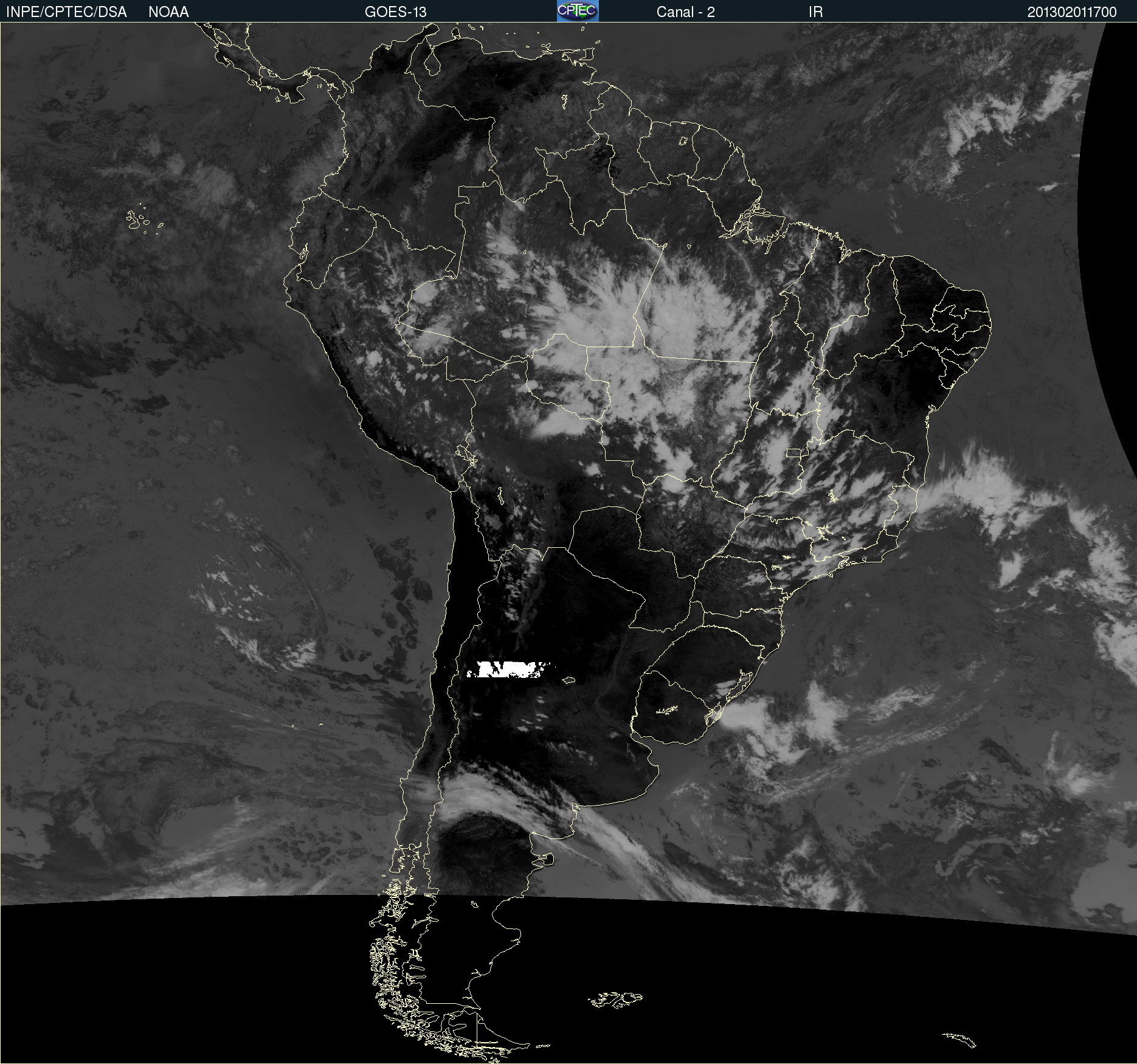Click the NOAA label in the header
Image resolution: width=1137 pixels, height=1064 pixels.
[x=168, y=12]
